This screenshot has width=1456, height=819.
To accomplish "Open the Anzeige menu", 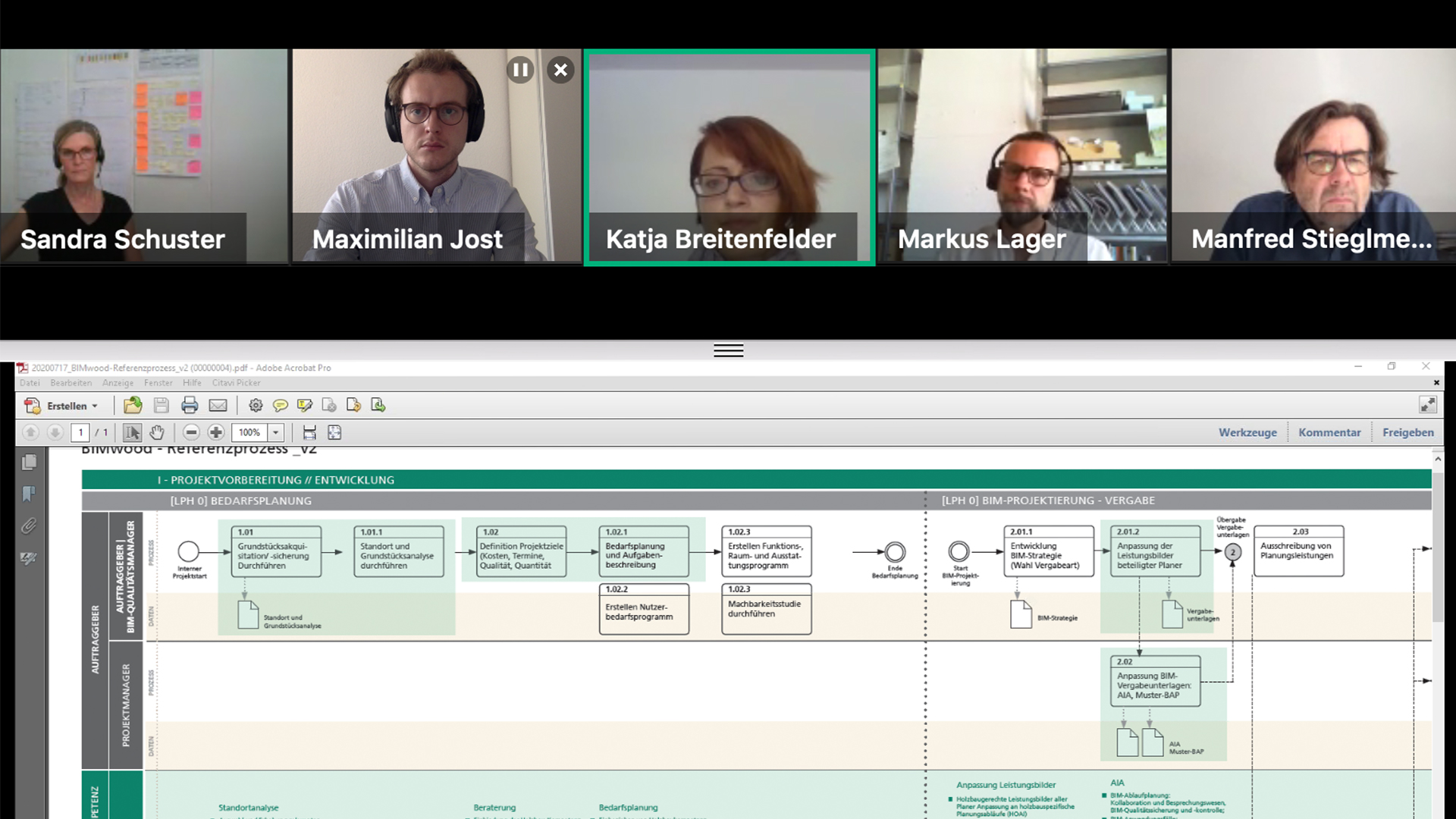I will pos(118,383).
